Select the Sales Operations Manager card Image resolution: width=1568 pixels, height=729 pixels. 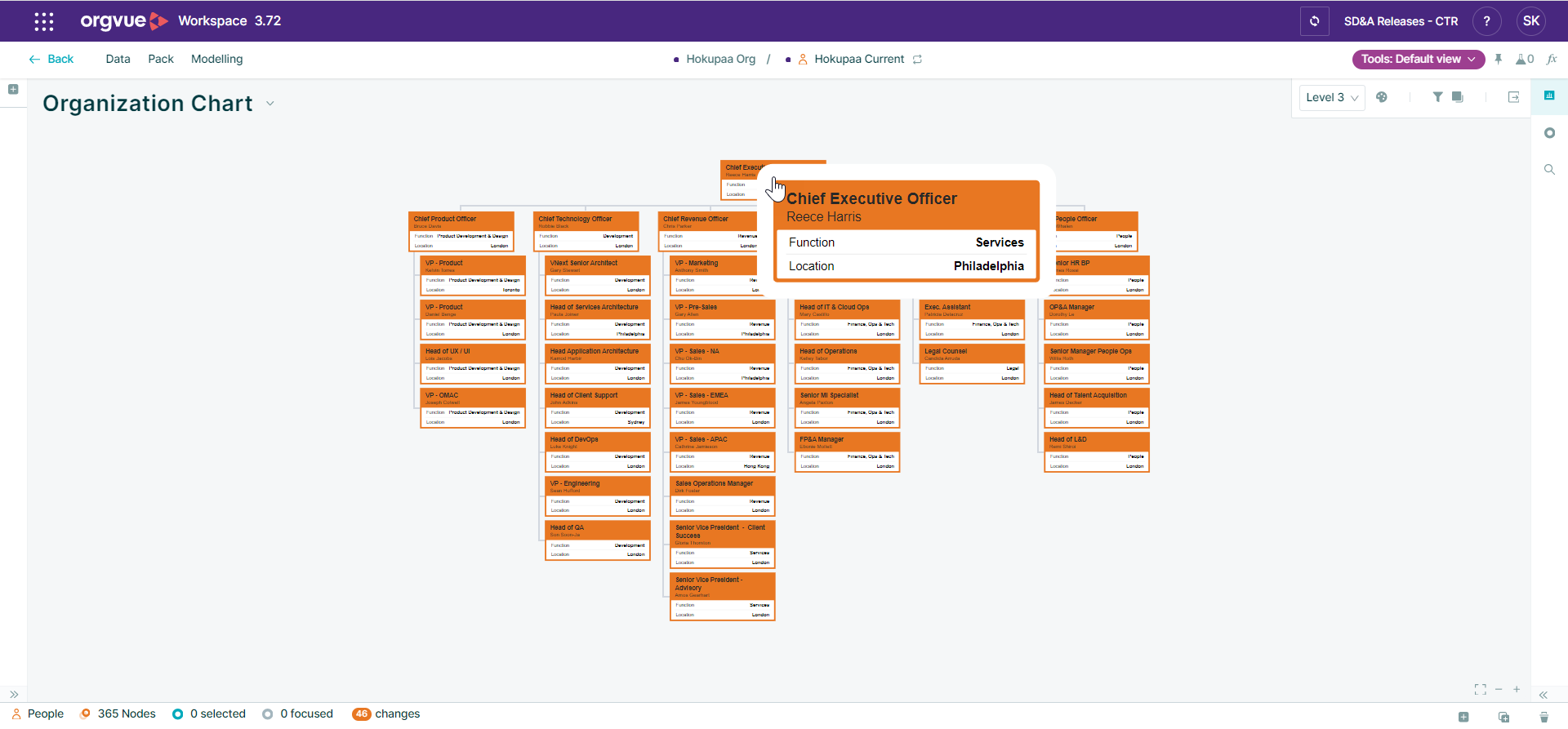coord(723,496)
